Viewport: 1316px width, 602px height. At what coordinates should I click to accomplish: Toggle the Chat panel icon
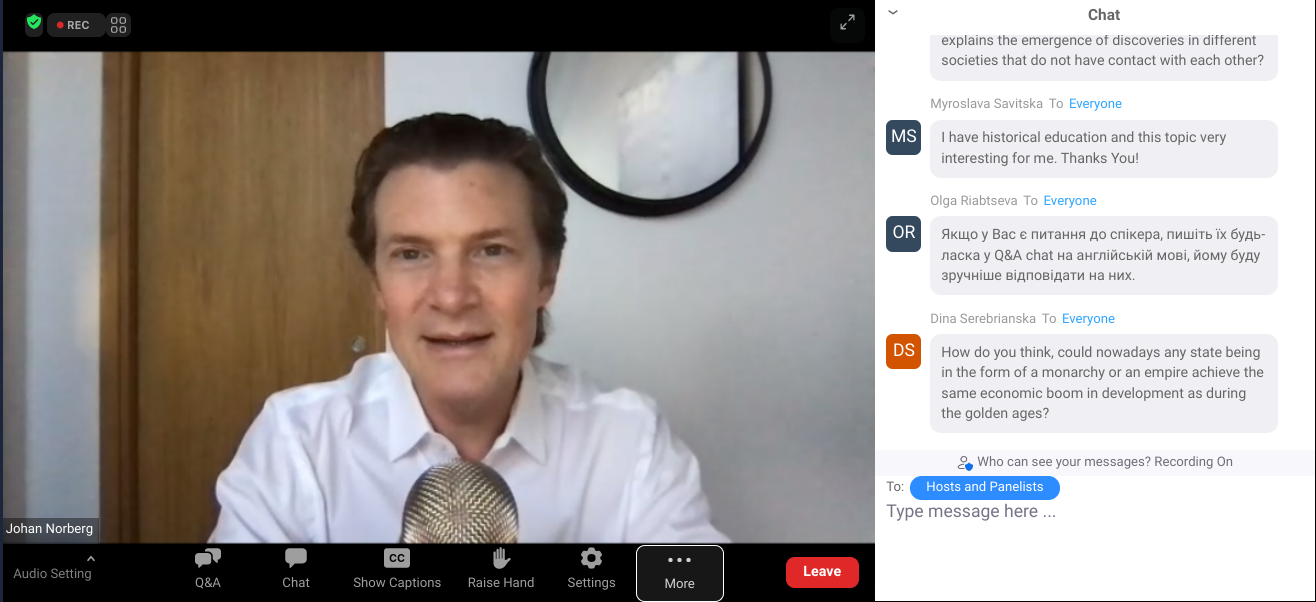pos(296,569)
